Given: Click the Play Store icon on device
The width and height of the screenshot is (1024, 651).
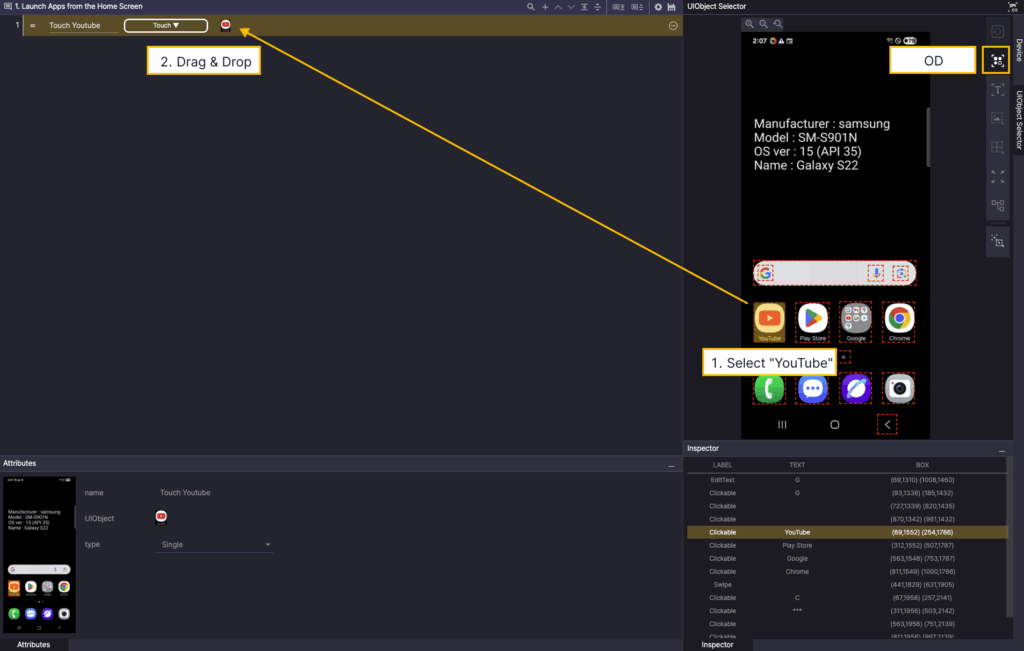Looking at the screenshot, I should (812, 319).
